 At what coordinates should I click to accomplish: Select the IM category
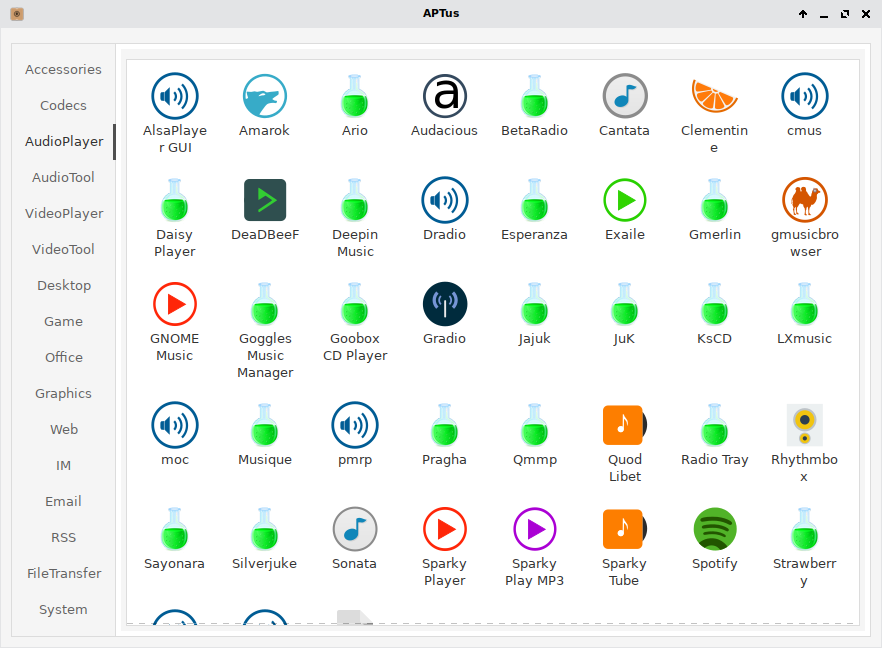click(63, 466)
